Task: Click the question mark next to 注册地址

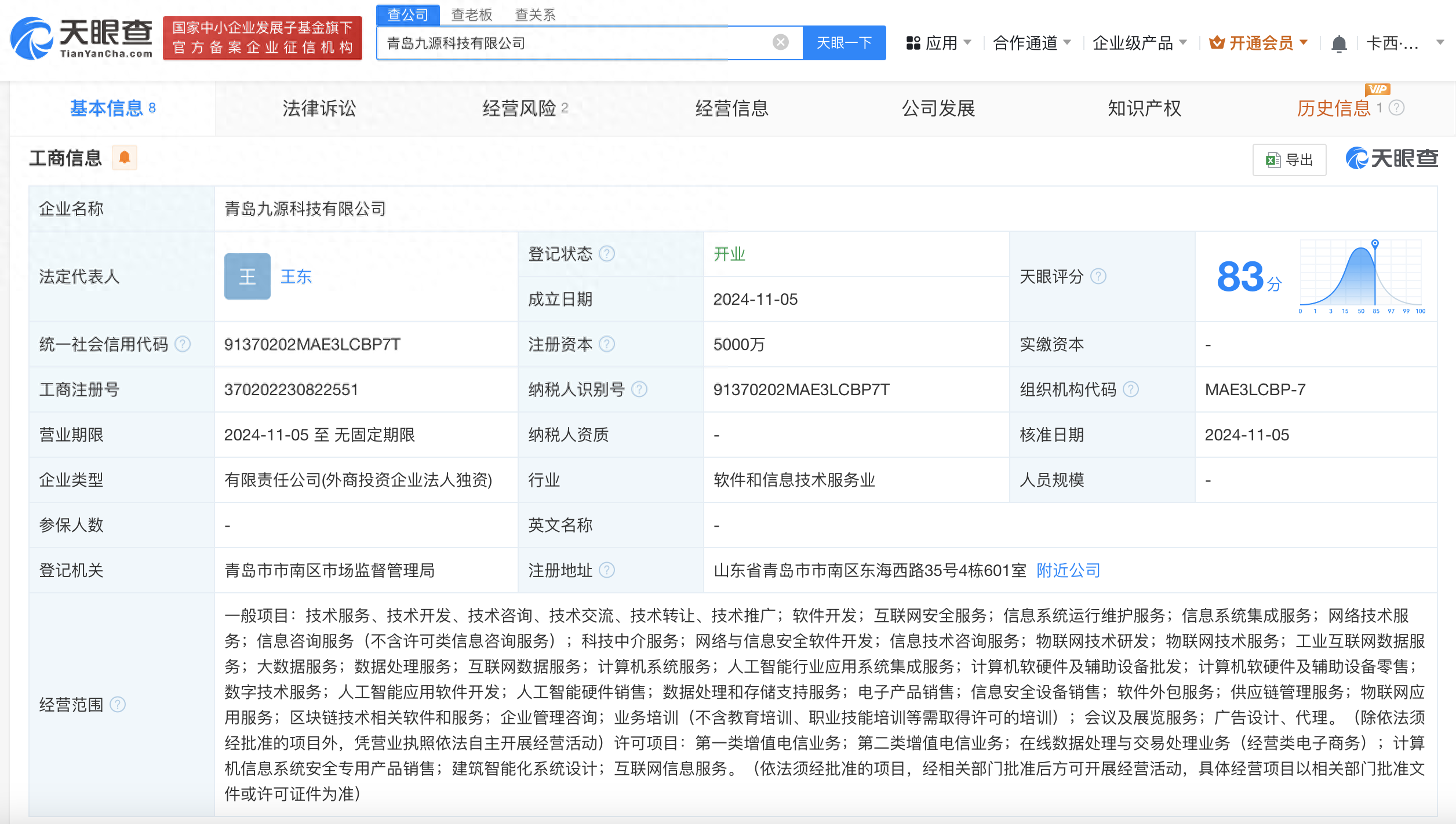Action: tap(607, 570)
